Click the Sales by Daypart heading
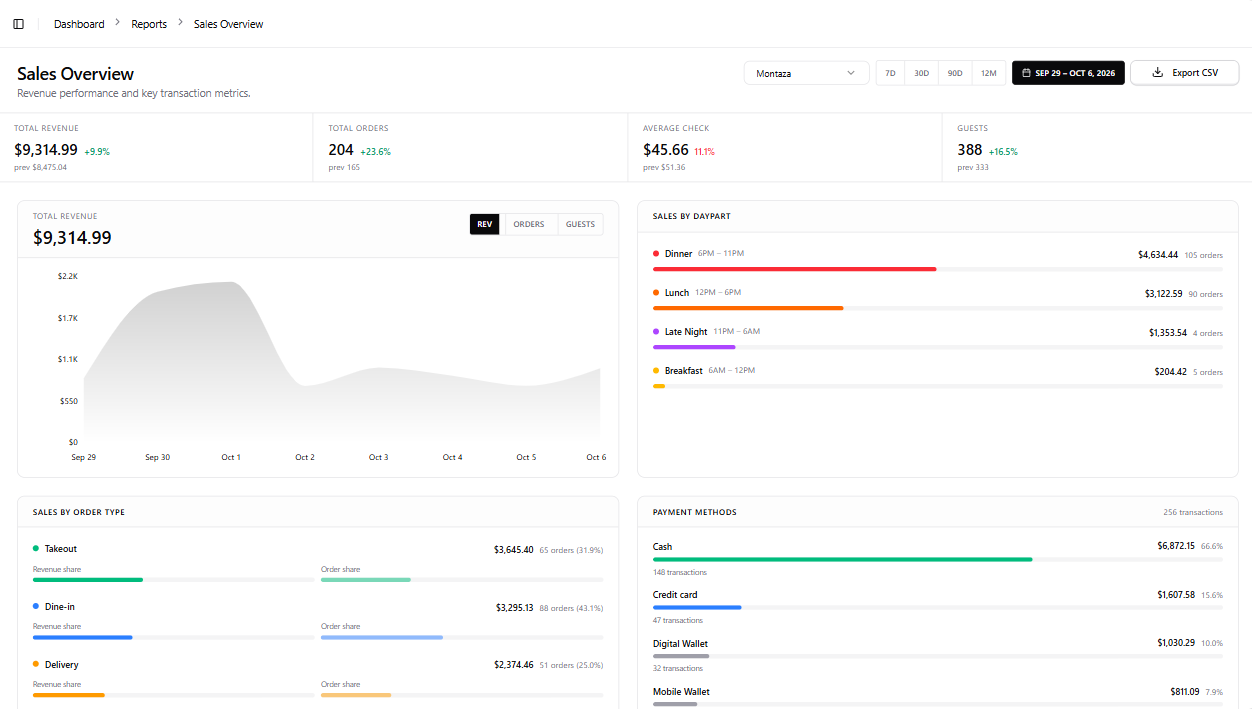The width and height of the screenshot is (1252, 709). (692, 216)
